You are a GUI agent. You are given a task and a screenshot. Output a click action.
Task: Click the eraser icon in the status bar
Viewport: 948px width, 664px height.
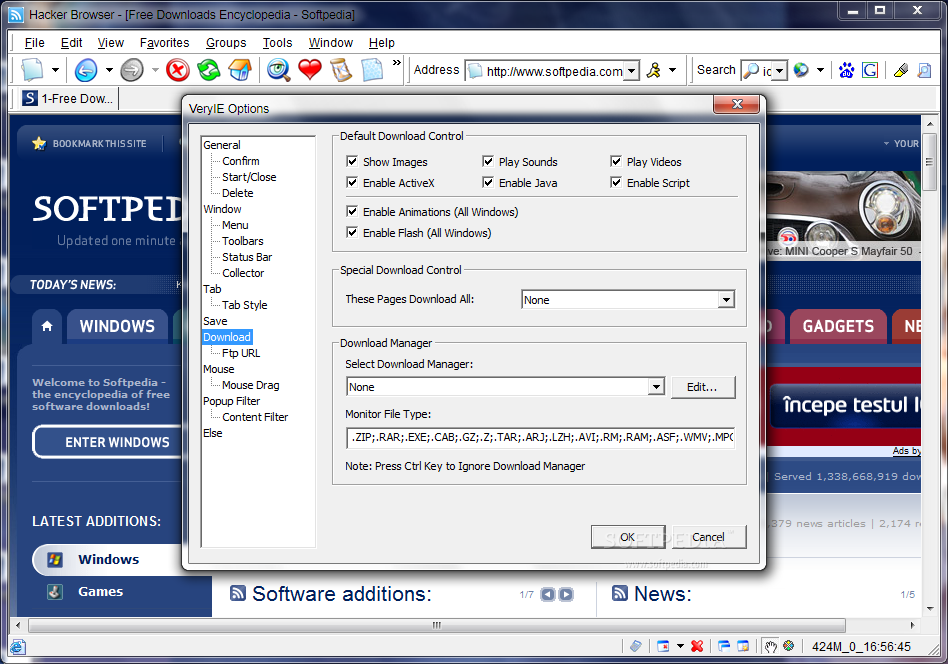click(x=635, y=646)
